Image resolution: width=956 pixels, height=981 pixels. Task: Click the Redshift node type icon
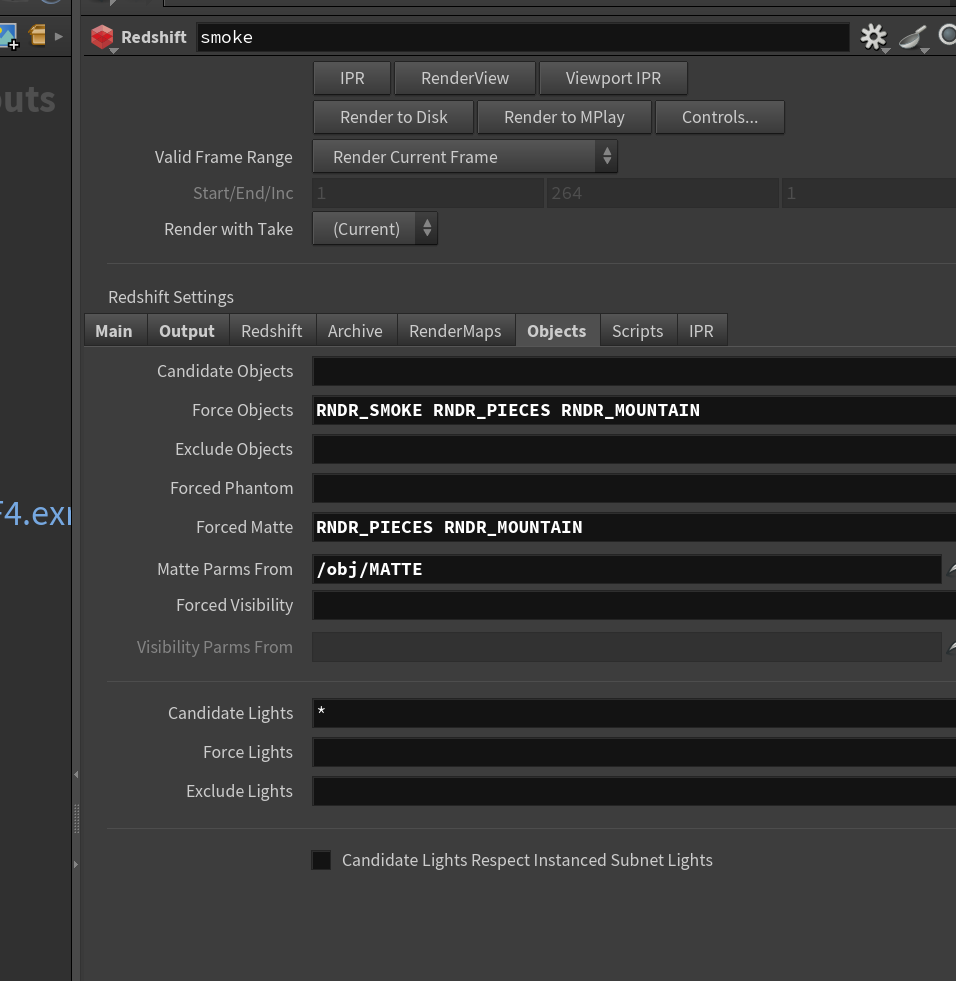[102, 38]
